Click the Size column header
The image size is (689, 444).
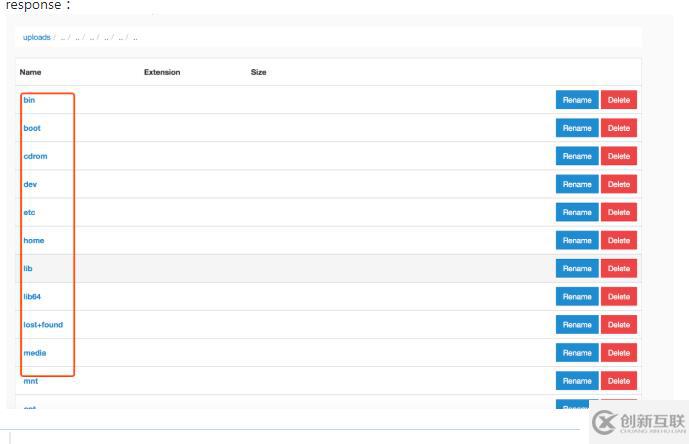pos(258,72)
